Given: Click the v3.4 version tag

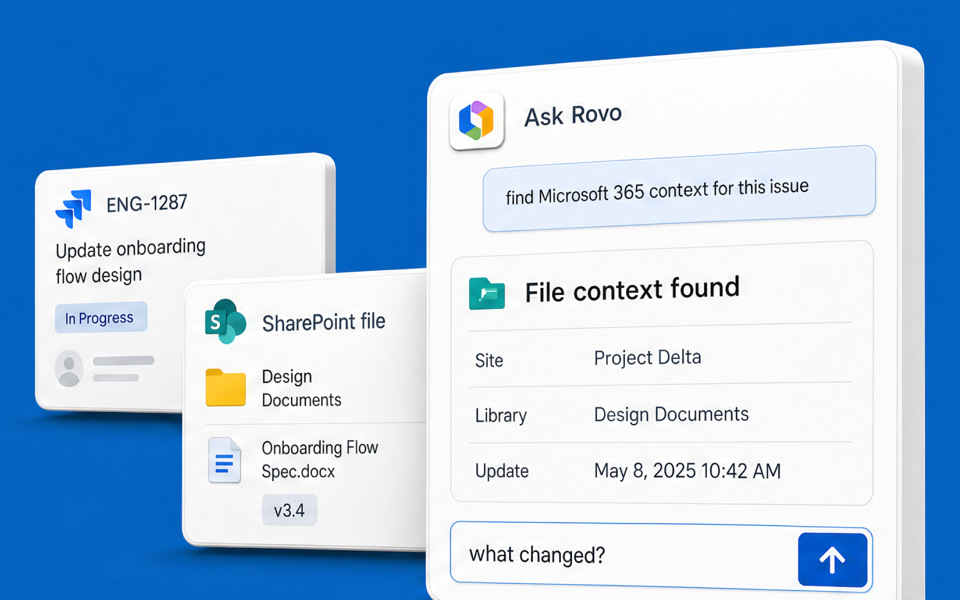Looking at the screenshot, I should coord(290,510).
